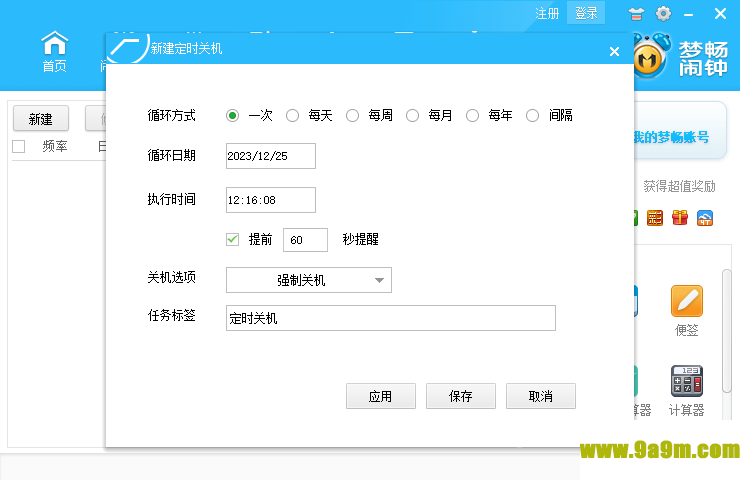The width and height of the screenshot is (740, 480).
Task: Click the orange lottery ticket icon
Action: (655, 218)
